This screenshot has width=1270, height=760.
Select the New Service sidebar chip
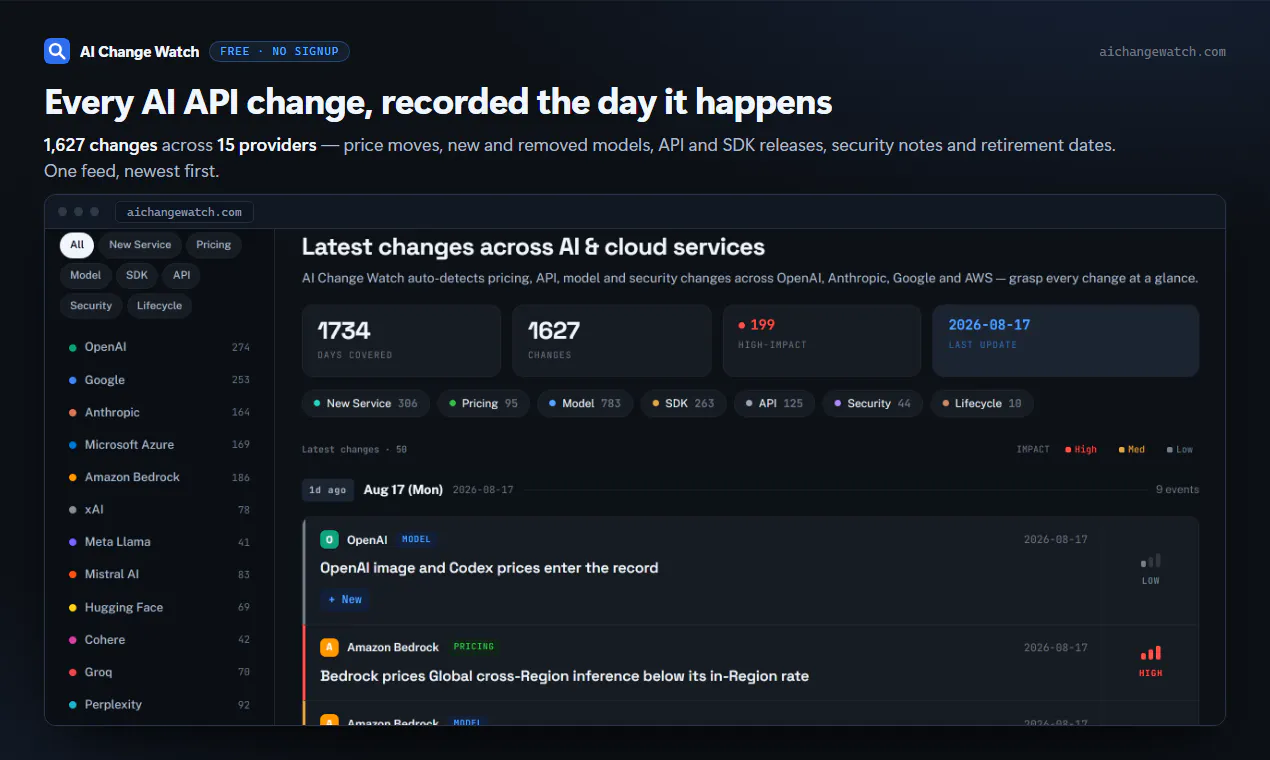coord(140,245)
